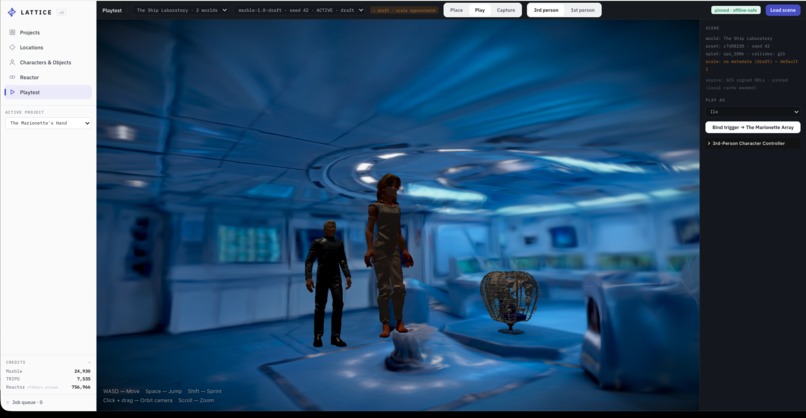Open Characters & Objects section
This screenshot has width=806, height=418.
(x=48, y=62)
